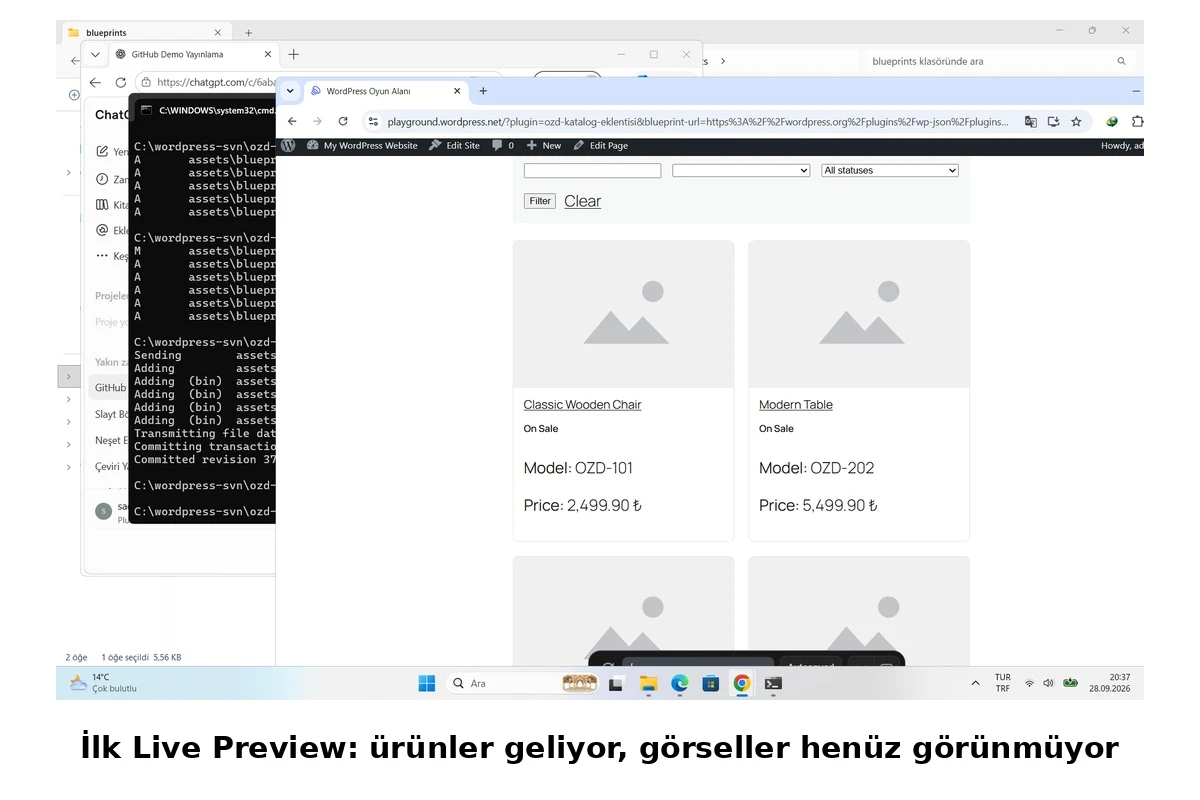Click the Classic Wooden Chair placeholder image
The image size is (1200, 800).
click(623, 314)
